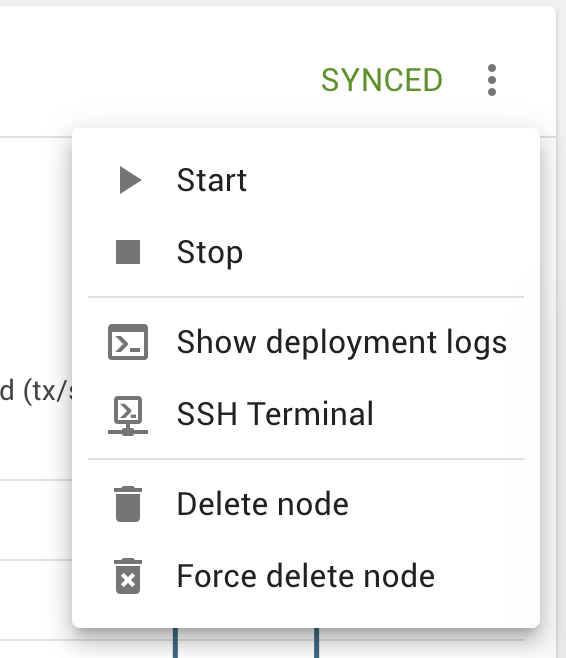Click the play triangle icon beside Start
The image size is (566, 658).
click(130, 180)
